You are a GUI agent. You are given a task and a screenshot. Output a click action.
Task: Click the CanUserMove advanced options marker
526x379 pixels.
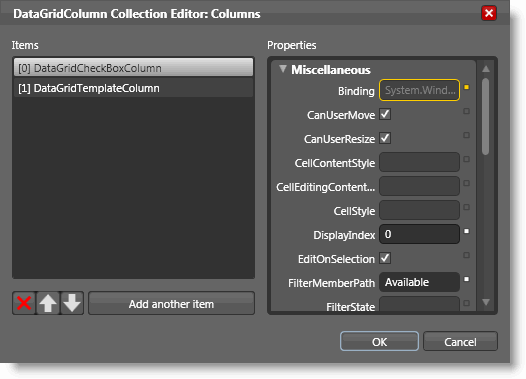click(x=466, y=111)
